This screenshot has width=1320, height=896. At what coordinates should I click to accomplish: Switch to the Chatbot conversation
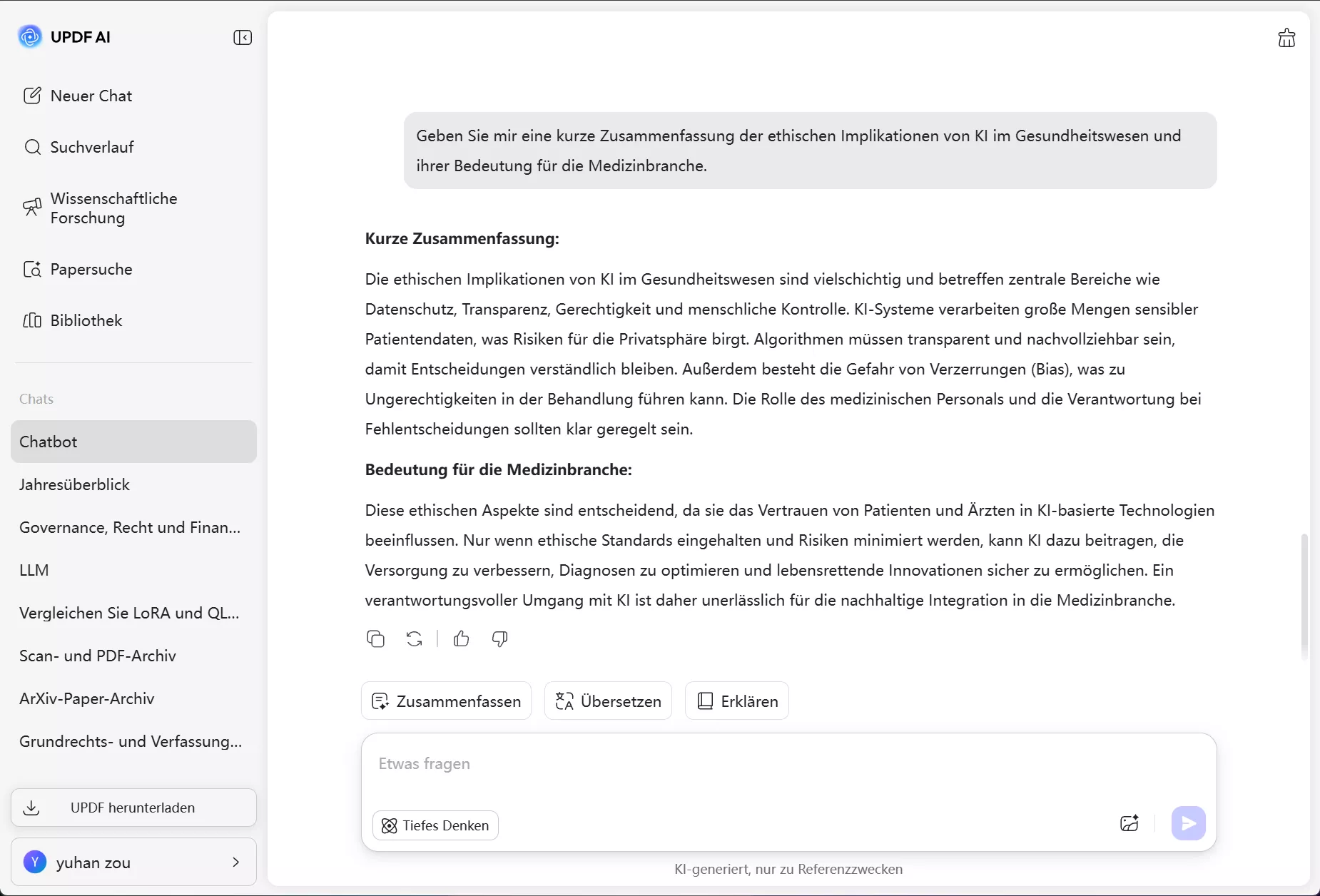(x=48, y=442)
